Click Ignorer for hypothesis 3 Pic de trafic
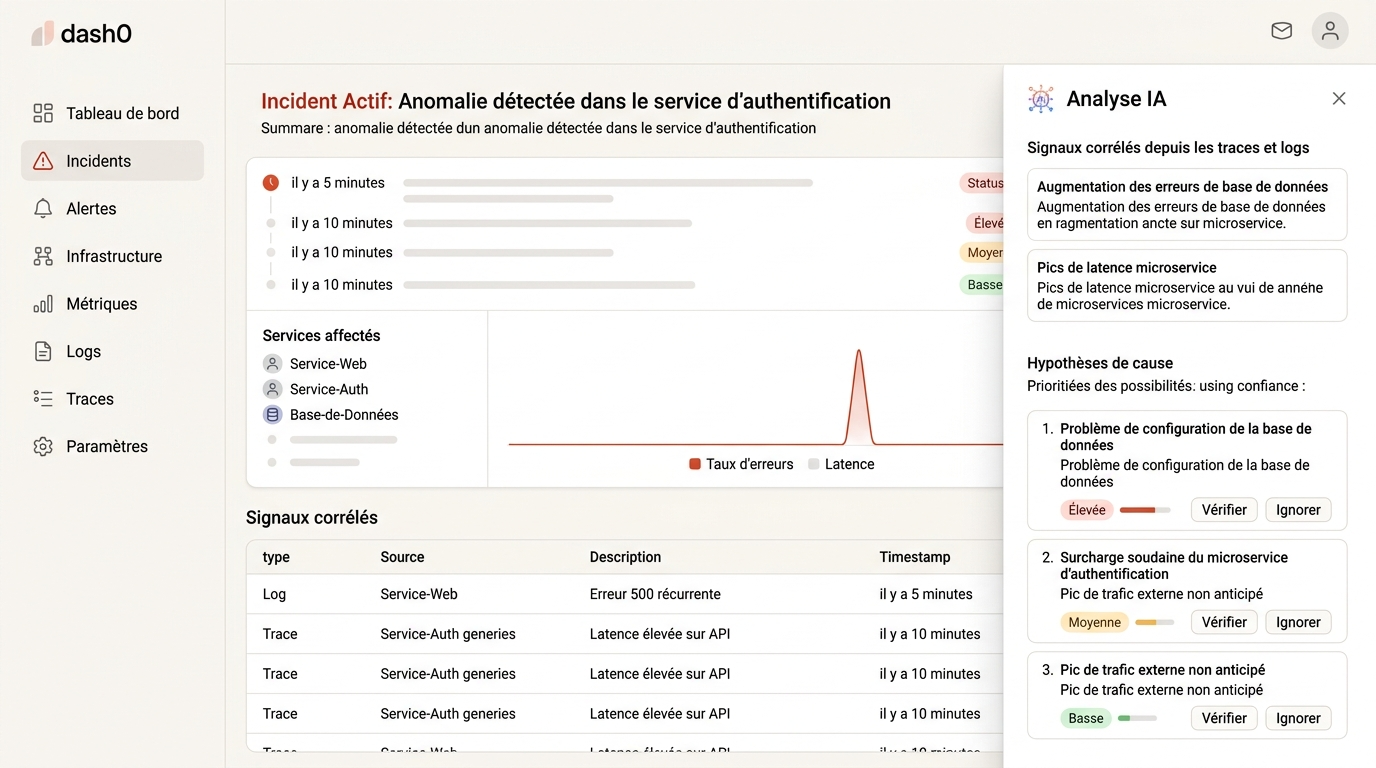Viewport: 1376px width, 768px height. click(x=1298, y=718)
